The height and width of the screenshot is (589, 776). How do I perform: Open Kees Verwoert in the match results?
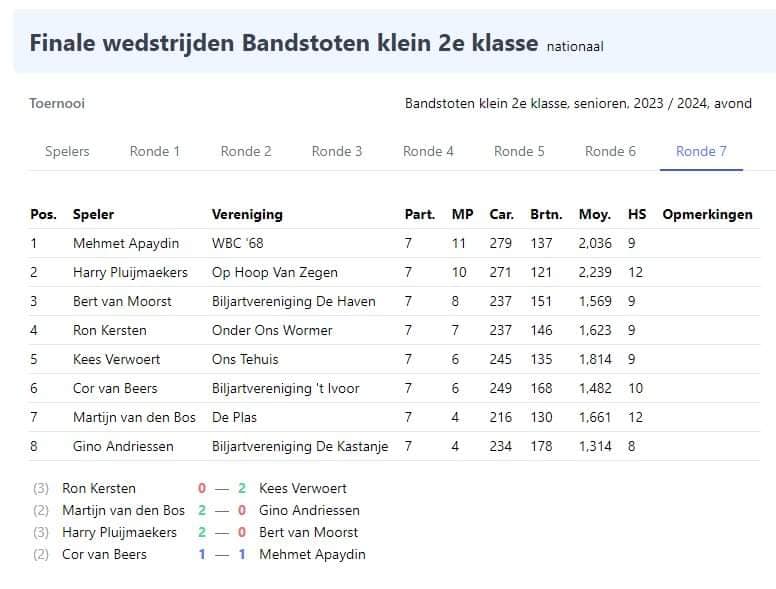(302, 489)
